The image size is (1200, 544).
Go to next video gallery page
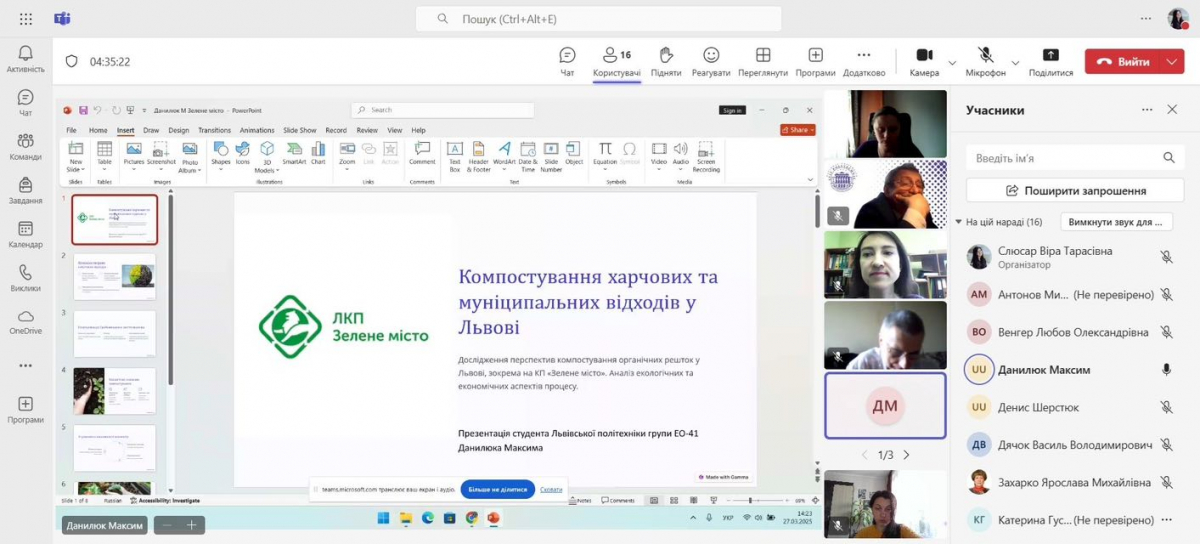[906, 455]
